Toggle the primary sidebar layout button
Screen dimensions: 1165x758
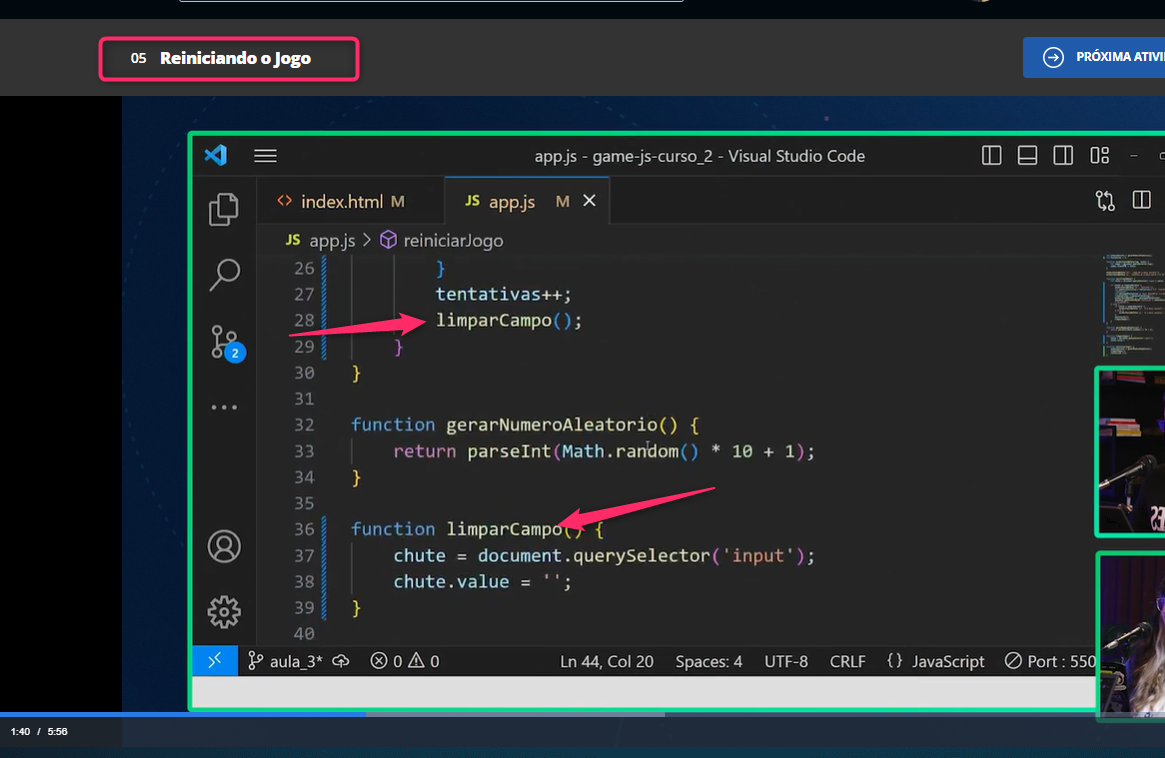992,156
